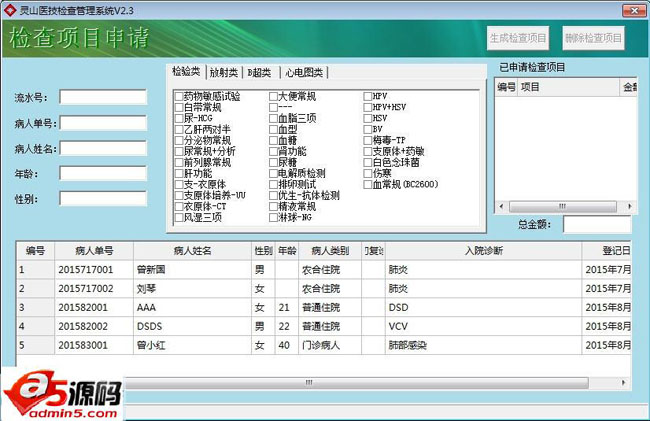Click the patient table horizontal scrollbar thumb
The width and height of the screenshot is (650, 421).
357,382
